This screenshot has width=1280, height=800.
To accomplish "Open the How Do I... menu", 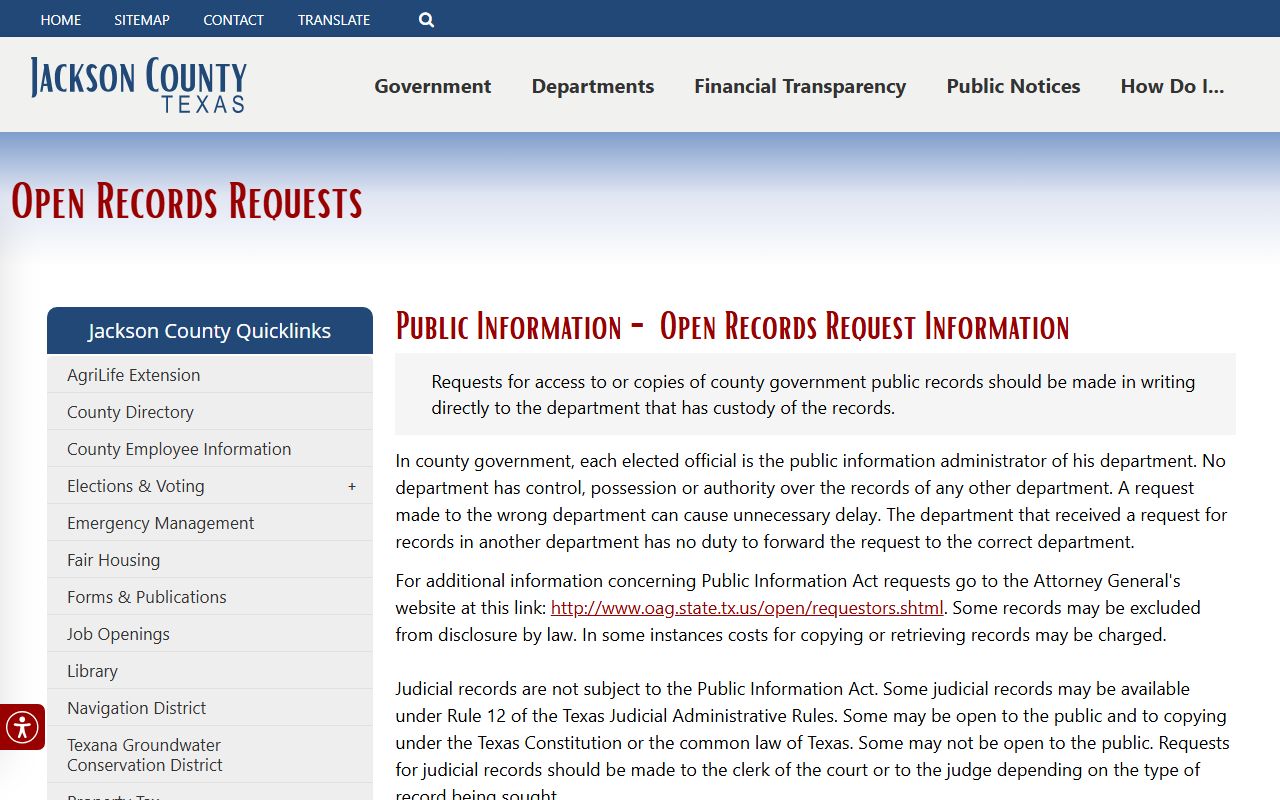I will click(x=1172, y=86).
